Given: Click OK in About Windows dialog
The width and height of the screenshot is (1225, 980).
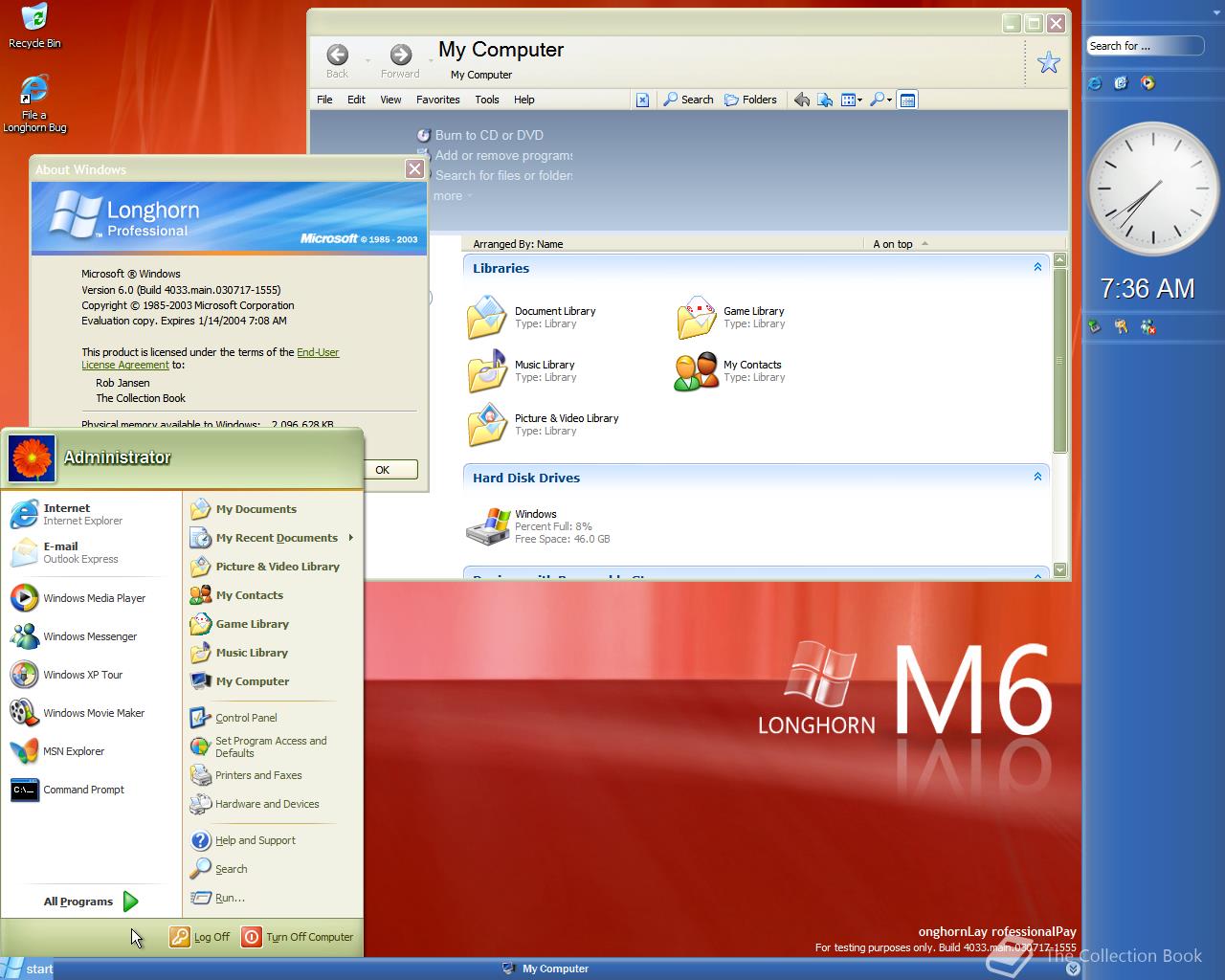Looking at the screenshot, I should click(x=383, y=469).
